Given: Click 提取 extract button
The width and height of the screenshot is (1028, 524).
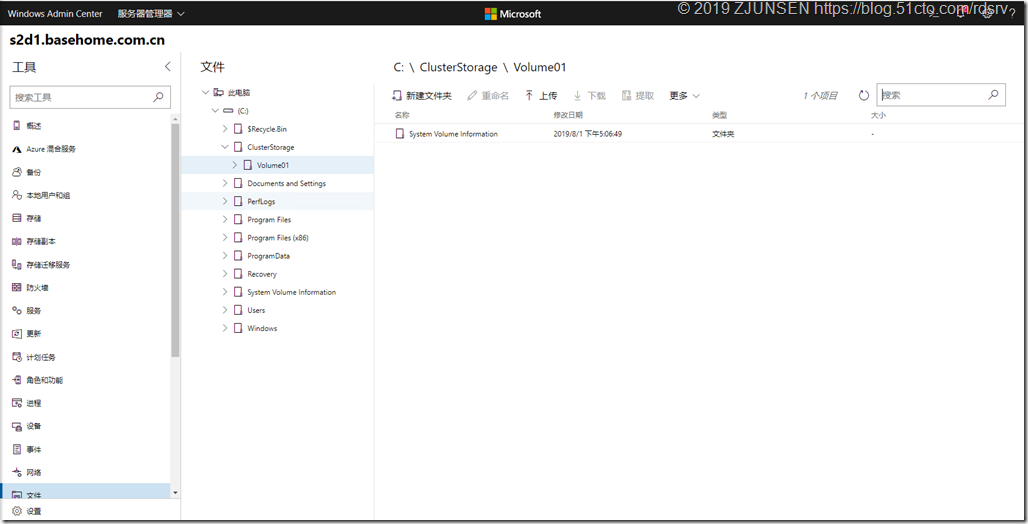Looking at the screenshot, I should click(x=638, y=96).
